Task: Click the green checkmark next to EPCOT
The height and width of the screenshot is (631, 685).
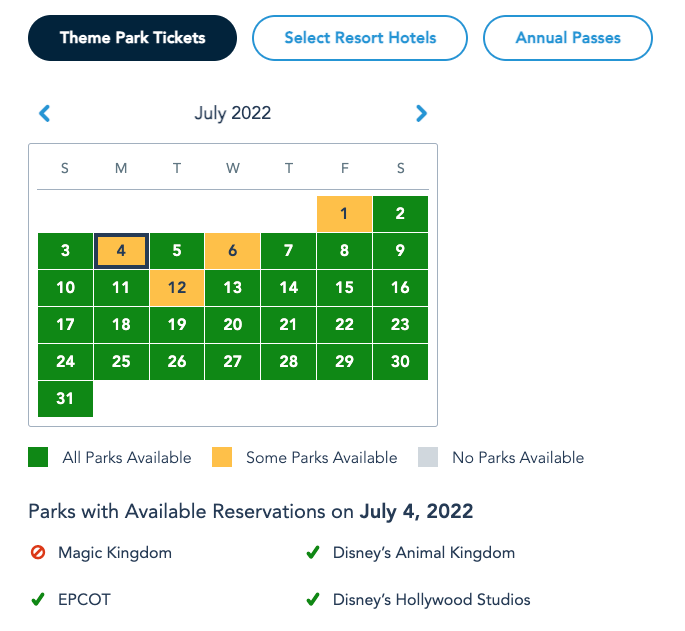Action: pyautogui.click(x=38, y=600)
